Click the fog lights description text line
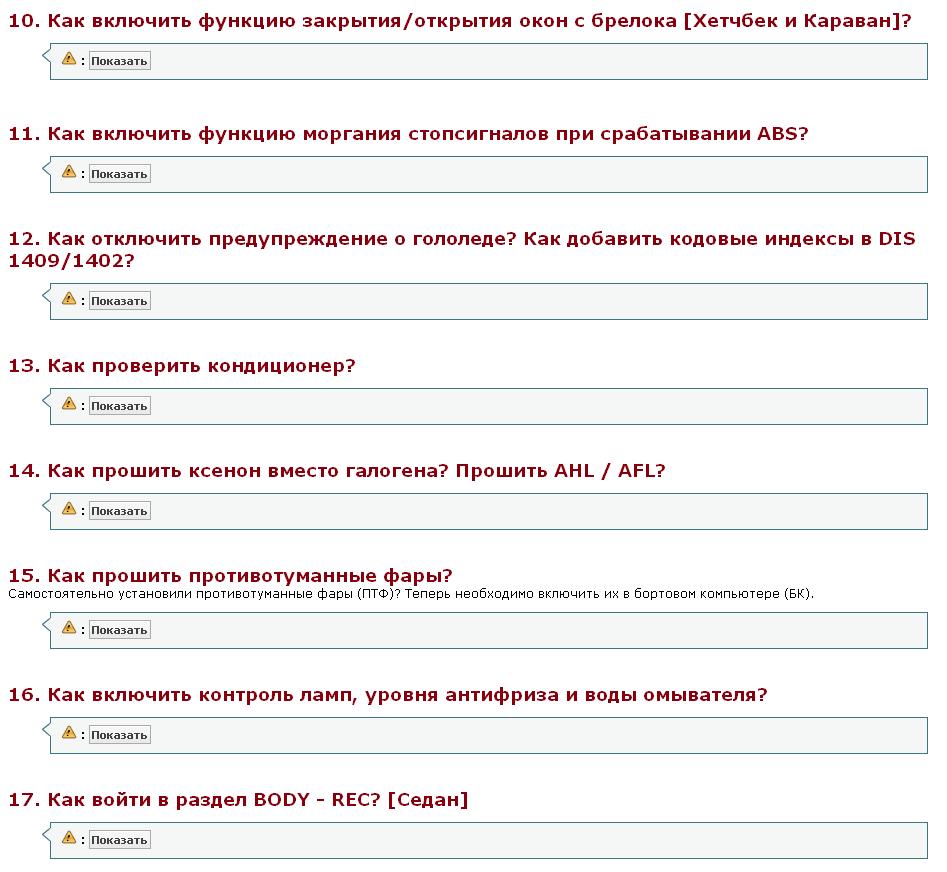Screen dimensions: 947x872 click(x=411, y=594)
